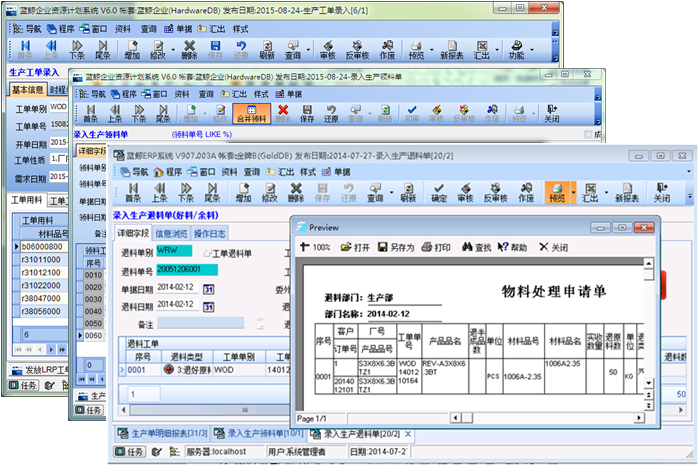Click 审核 audit icon in return-slip window toolbar
This screenshot has height=467, width=700.
[465, 192]
